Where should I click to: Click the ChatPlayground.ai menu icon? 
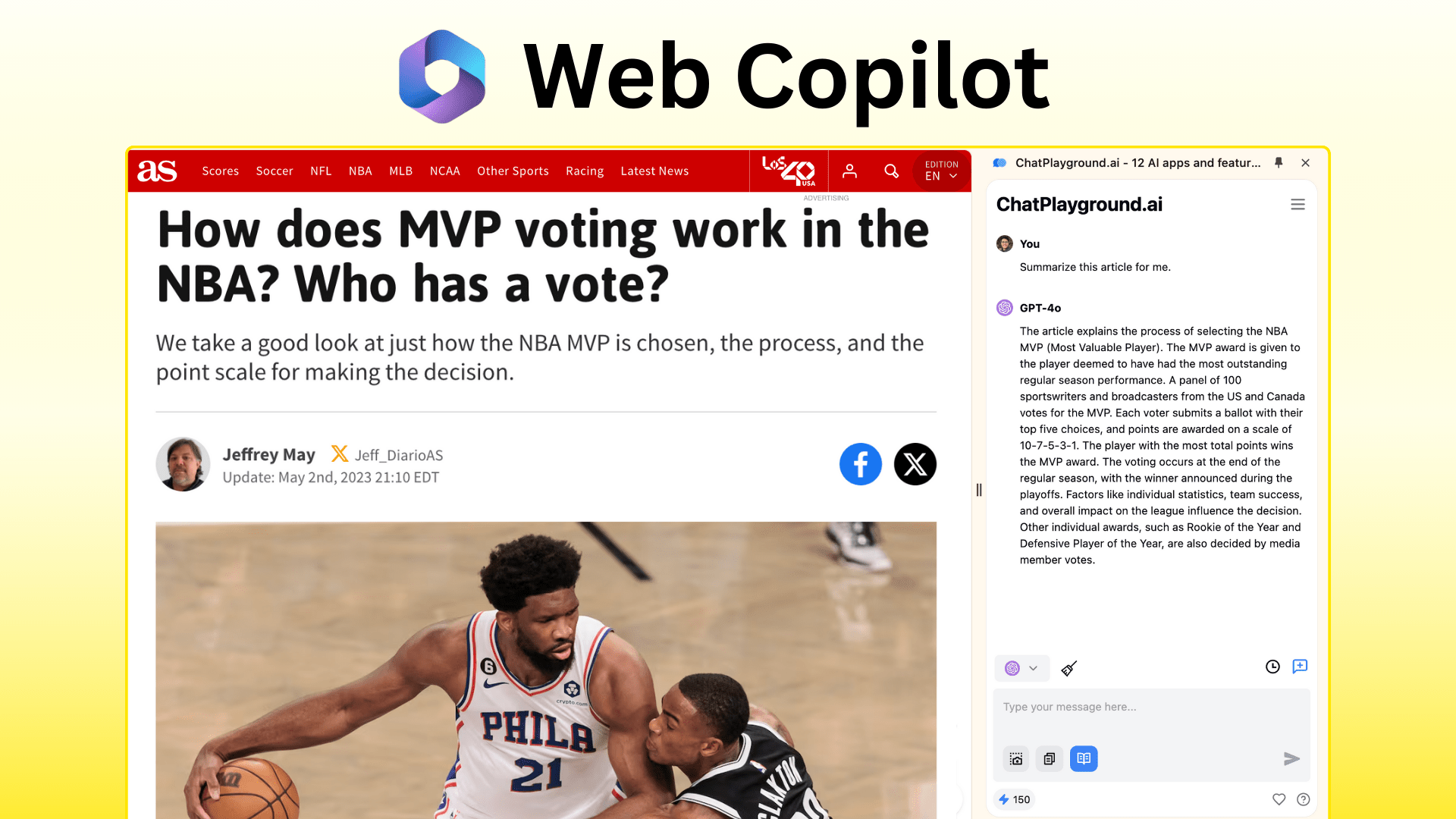click(1298, 205)
